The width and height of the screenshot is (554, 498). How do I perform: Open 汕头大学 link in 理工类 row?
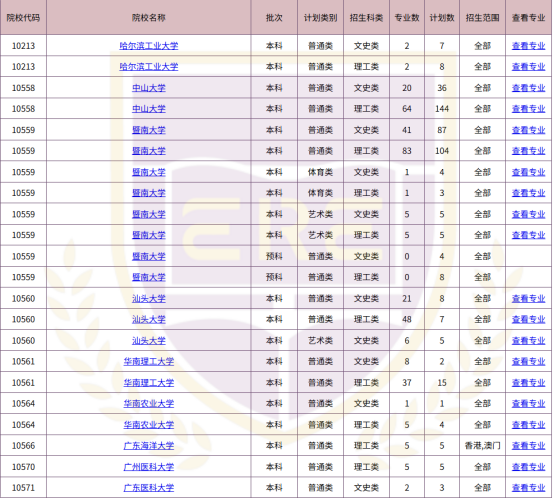tap(149, 319)
